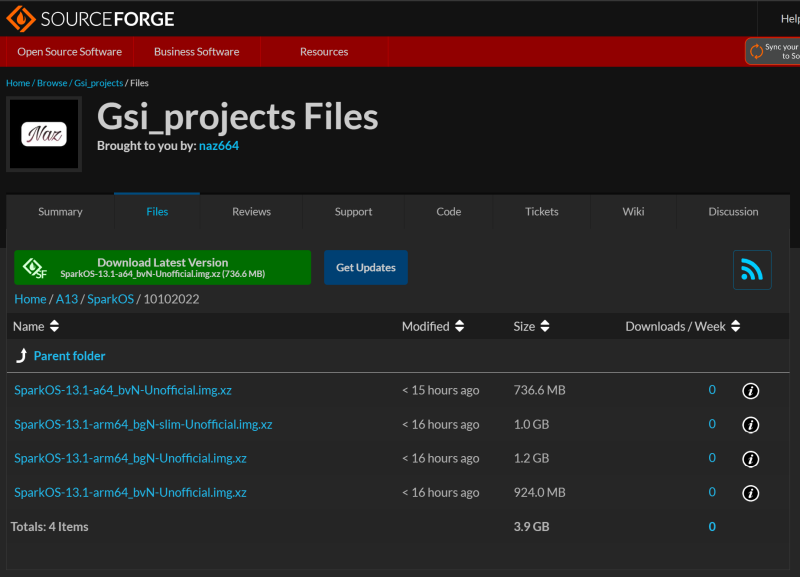Select the Files tab

[x=157, y=211]
